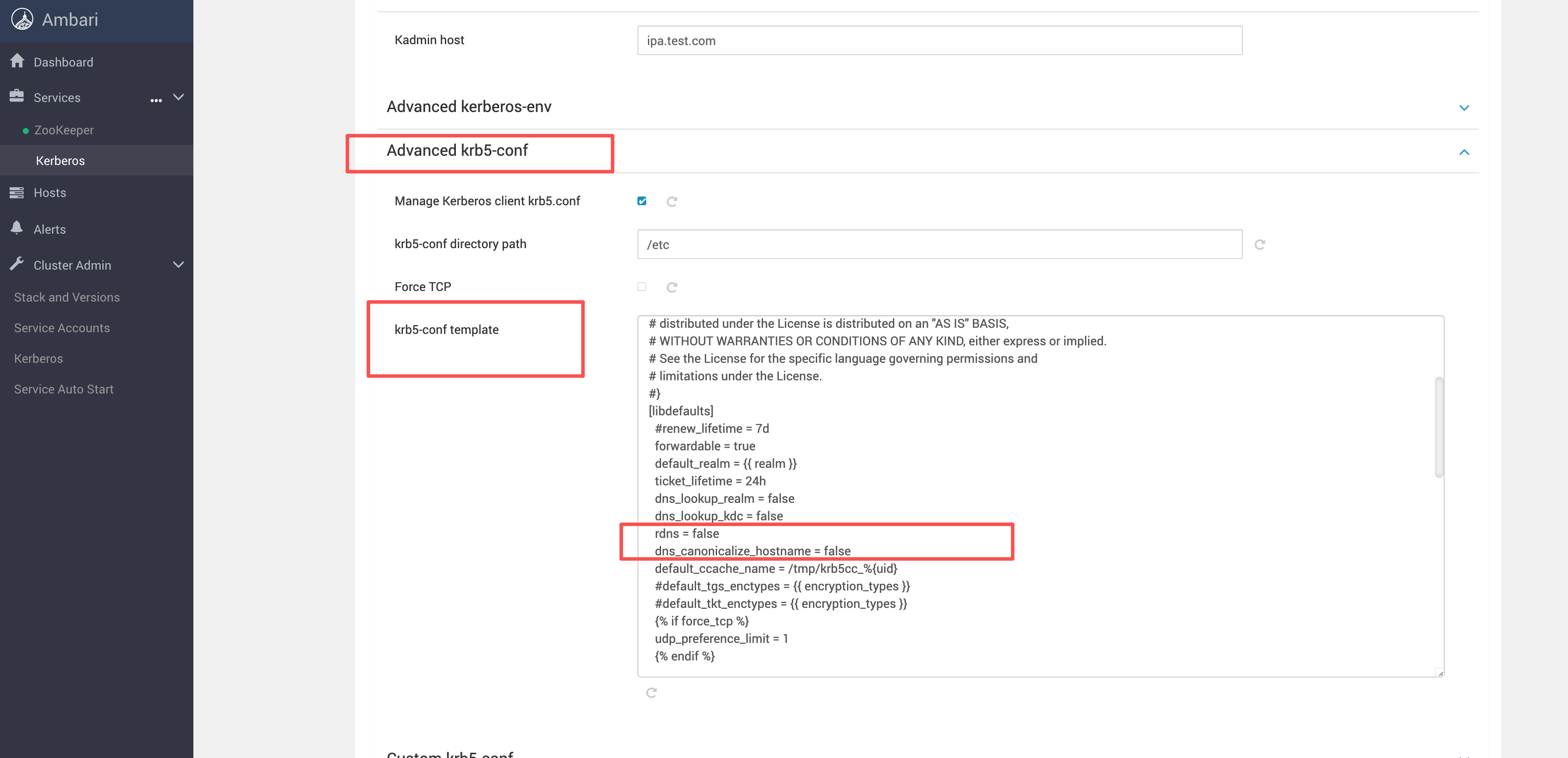The image size is (1568, 758).
Task: Click the Kadmin host input field
Action: coord(939,41)
